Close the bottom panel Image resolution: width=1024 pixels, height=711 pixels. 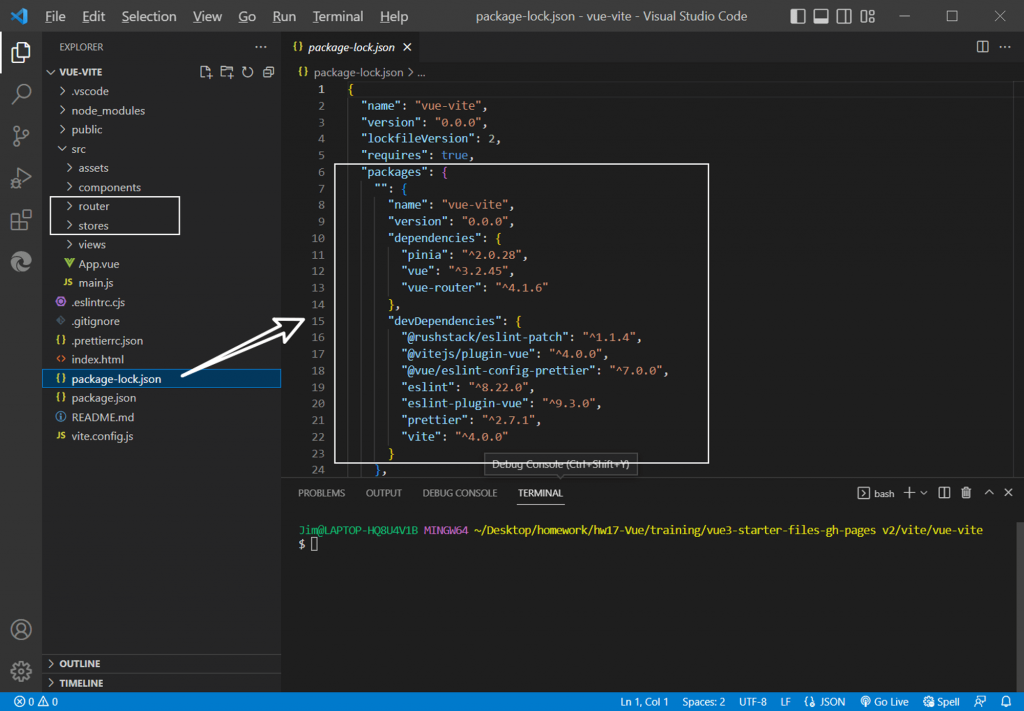[x=1008, y=493]
